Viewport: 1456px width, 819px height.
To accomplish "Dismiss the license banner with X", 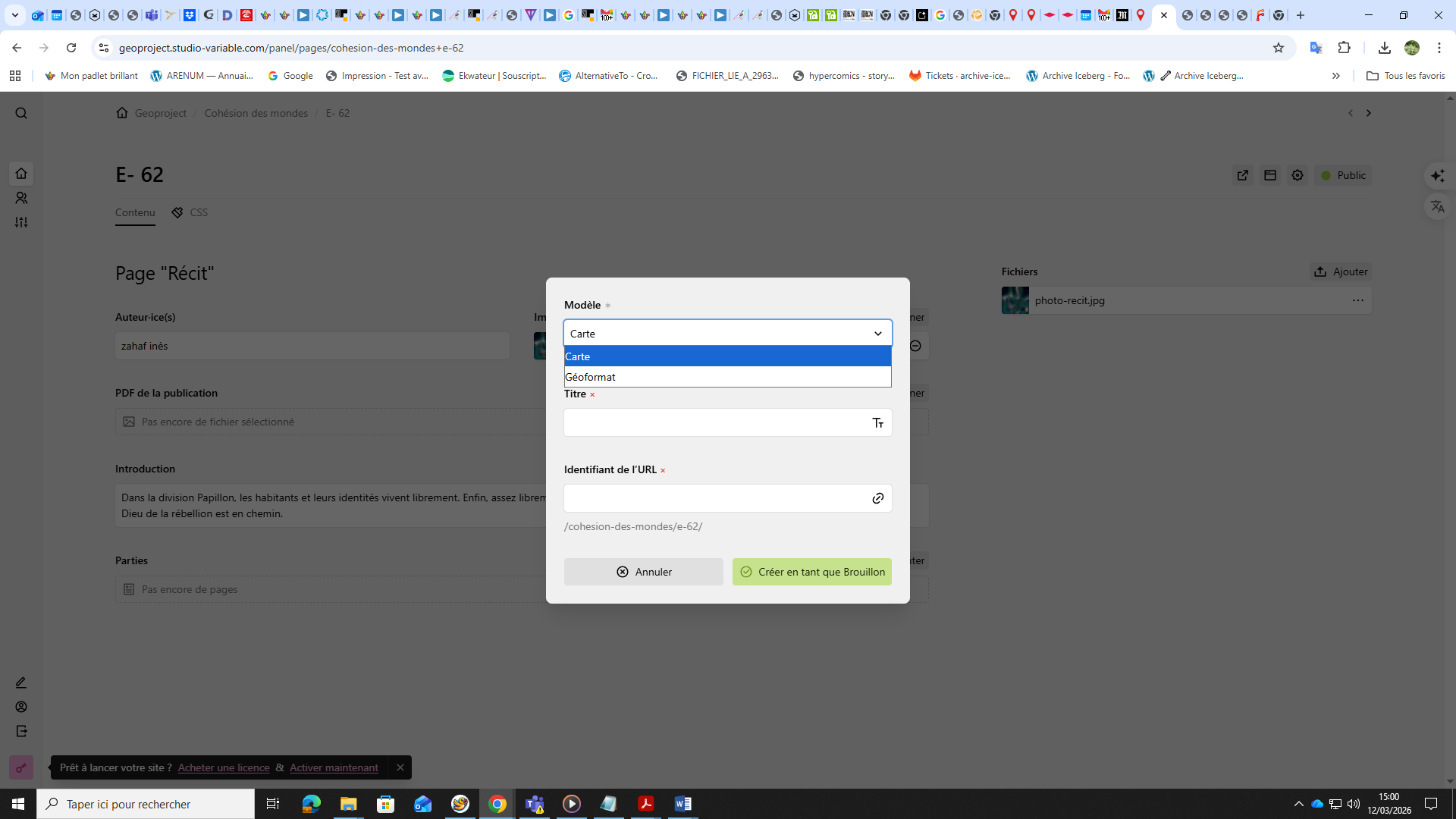I will click(x=400, y=767).
